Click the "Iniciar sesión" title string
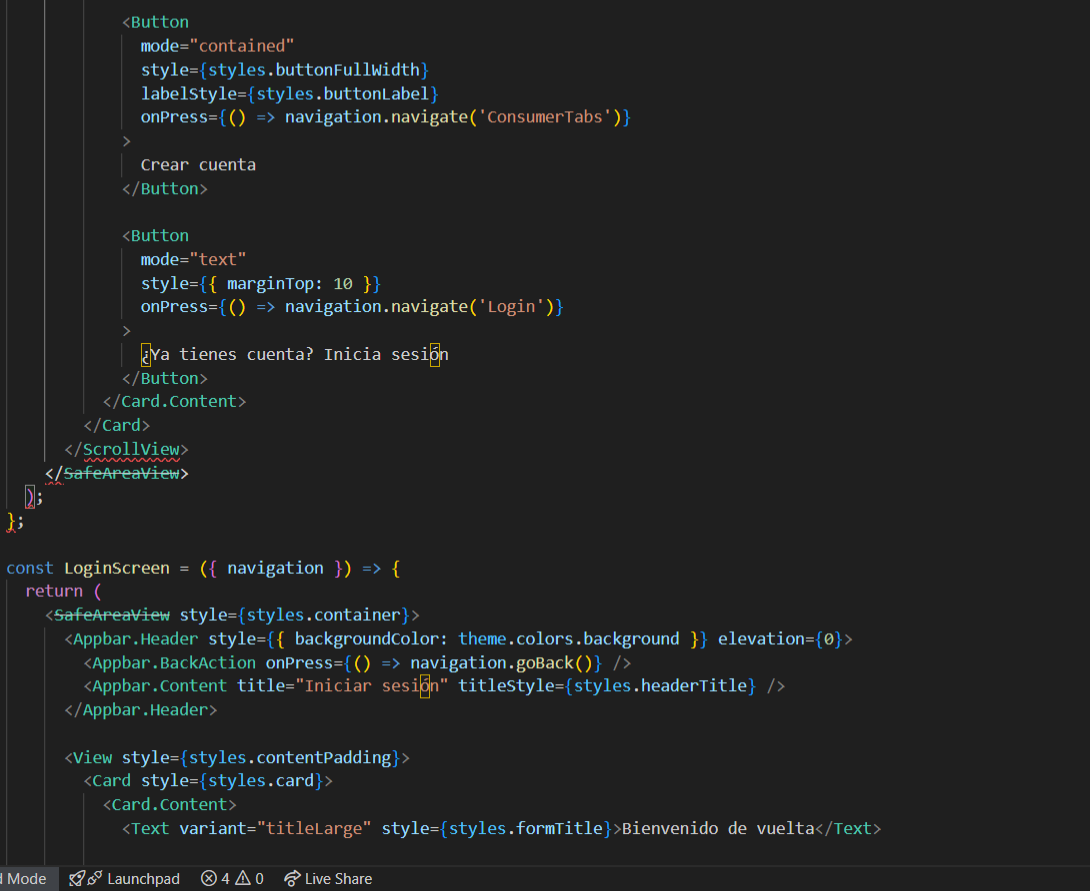This screenshot has width=1090, height=891. (x=372, y=685)
